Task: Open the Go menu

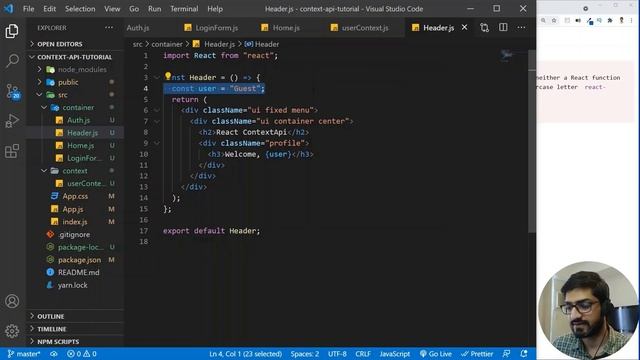Action: [134, 9]
